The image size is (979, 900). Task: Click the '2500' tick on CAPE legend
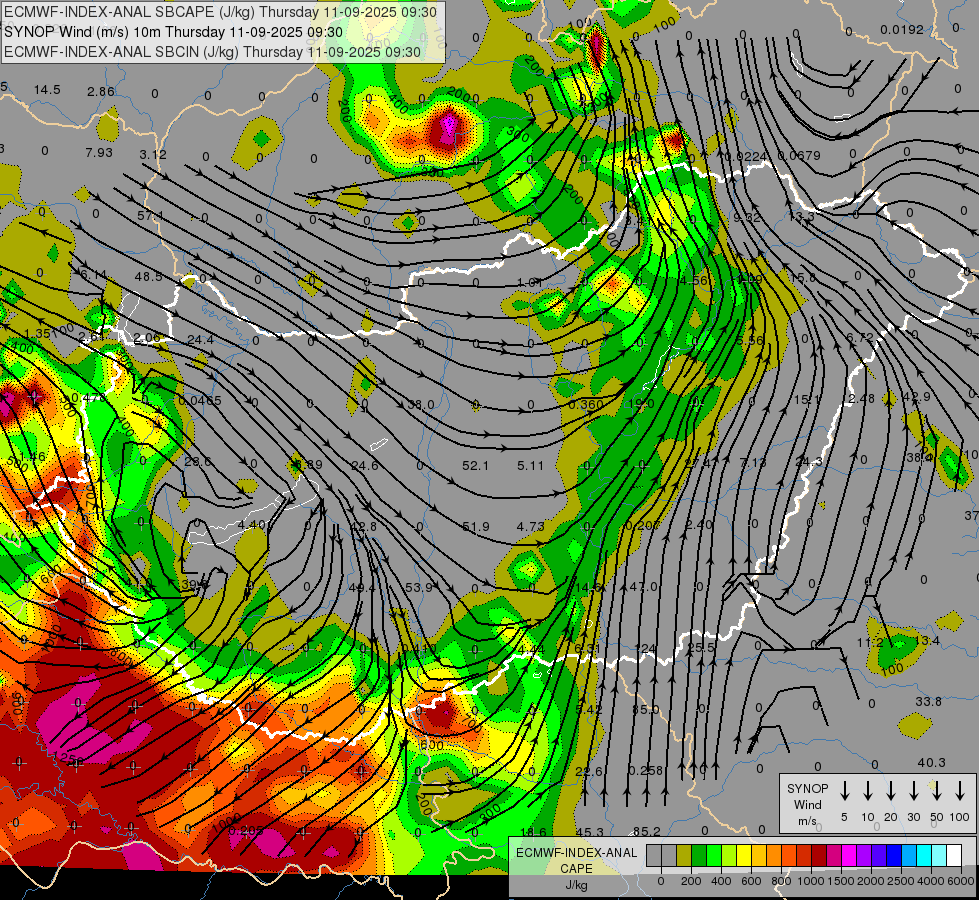pos(901,881)
